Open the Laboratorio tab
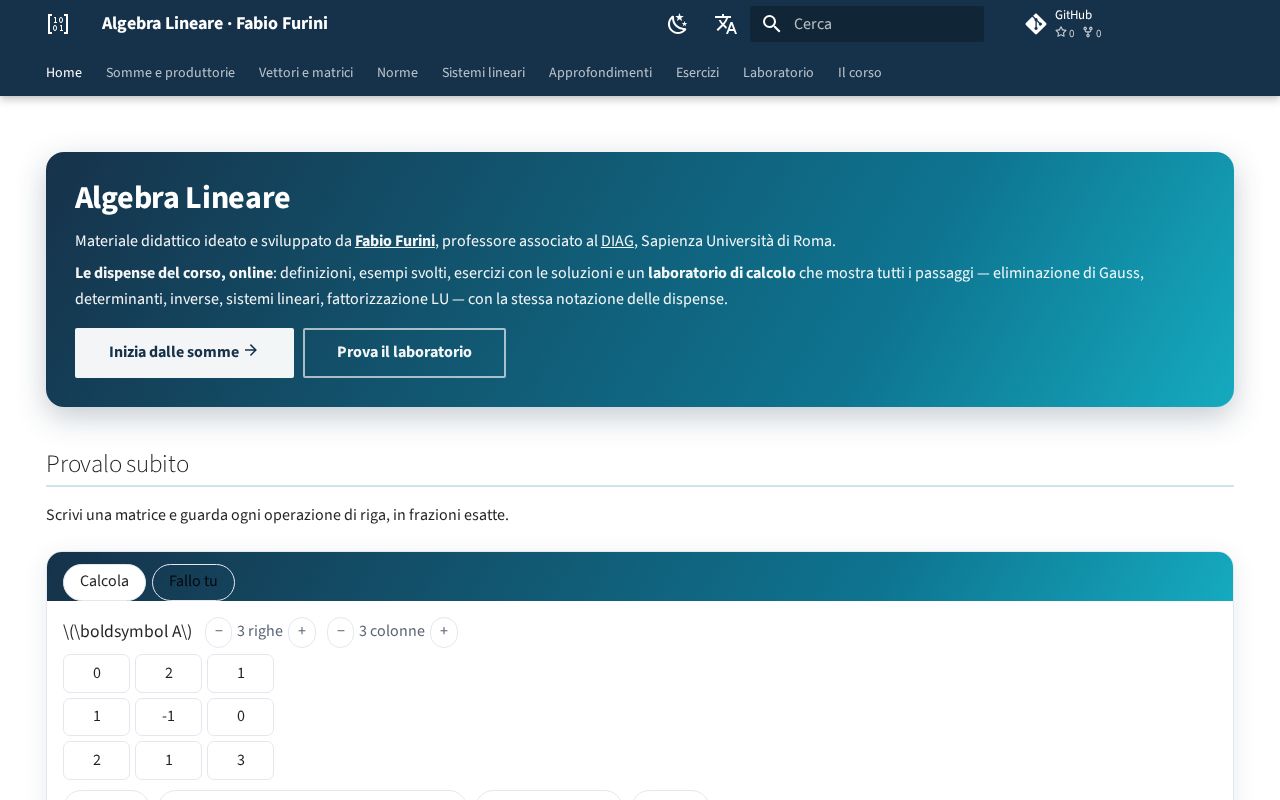The image size is (1280, 800). tap(778, 73)
